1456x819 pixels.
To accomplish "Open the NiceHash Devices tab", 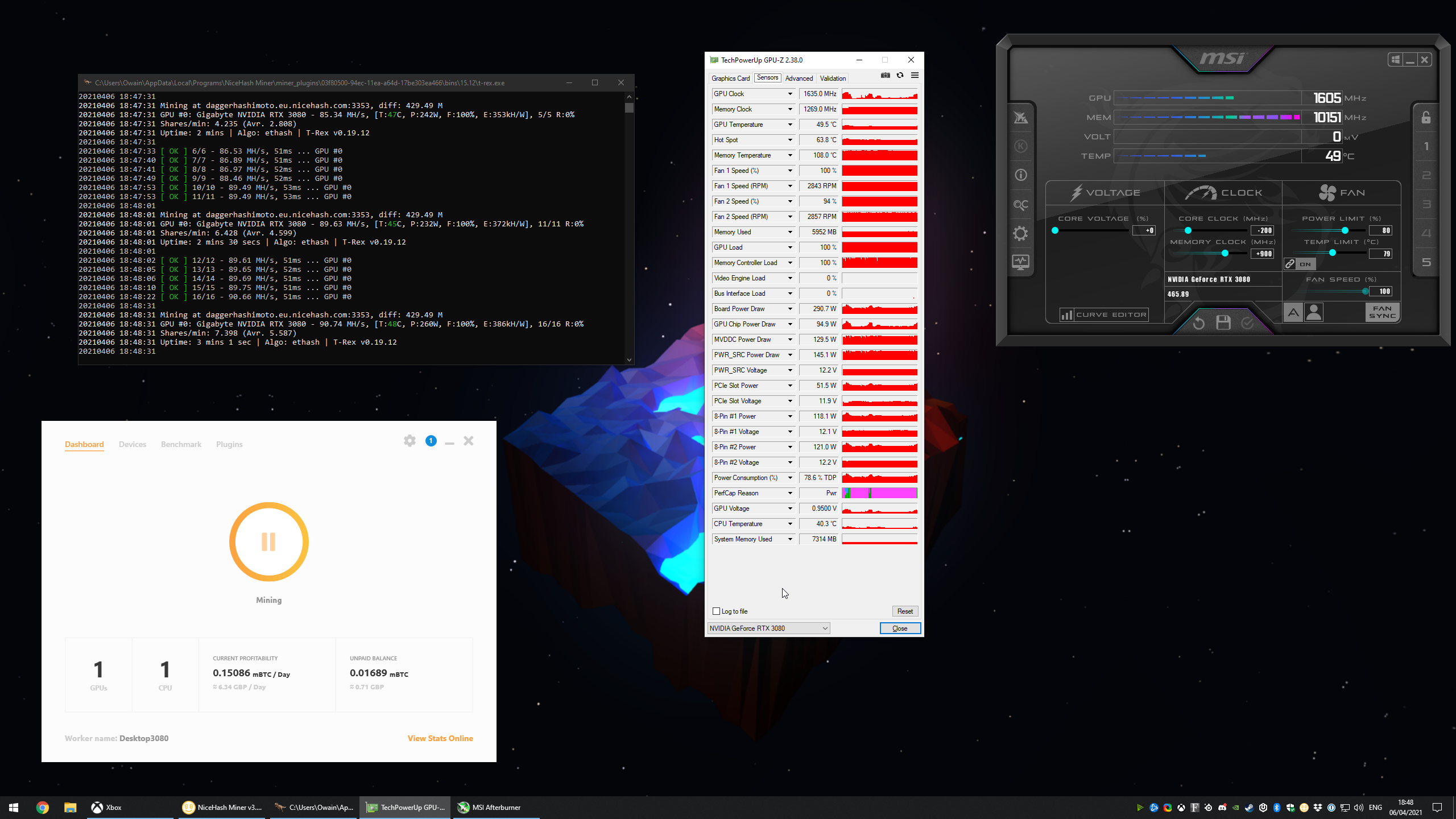I will click(x=133, y=444).
